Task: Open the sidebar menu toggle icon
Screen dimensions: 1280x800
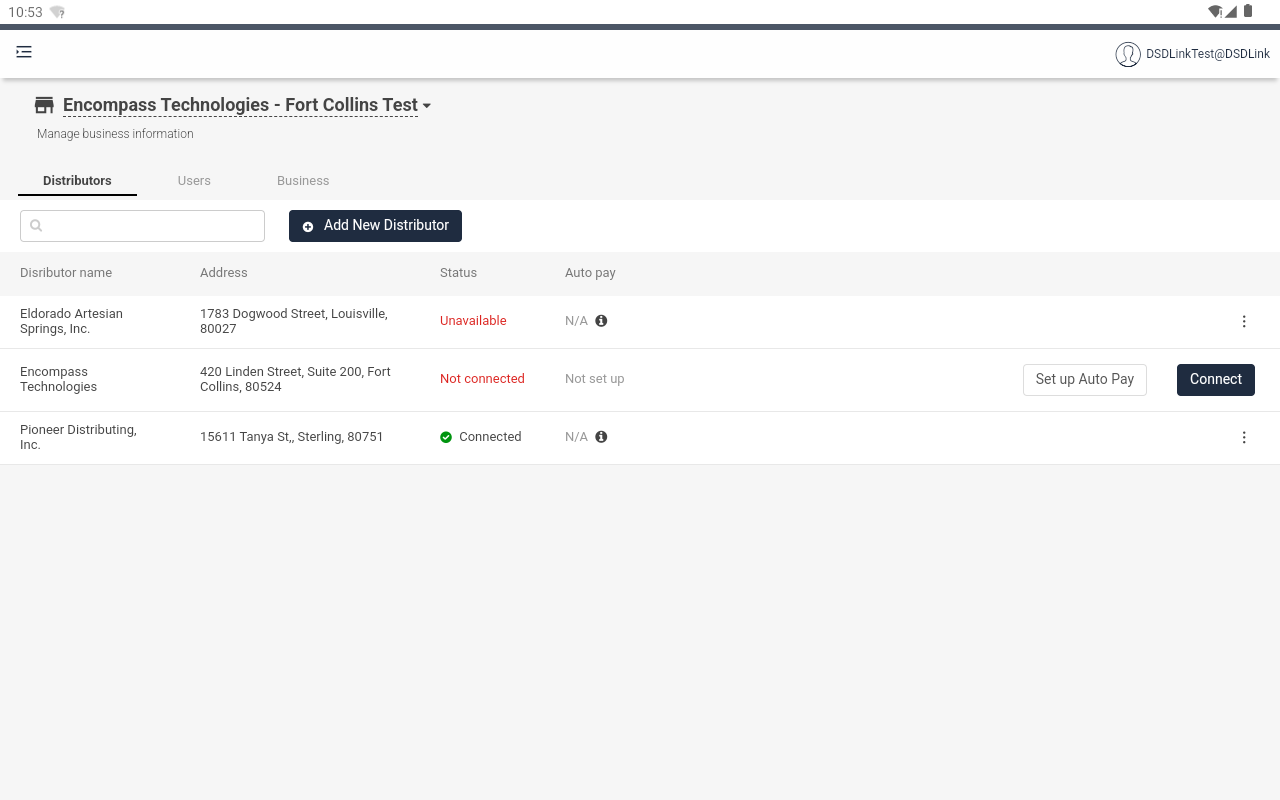Action: click(24, 52)
